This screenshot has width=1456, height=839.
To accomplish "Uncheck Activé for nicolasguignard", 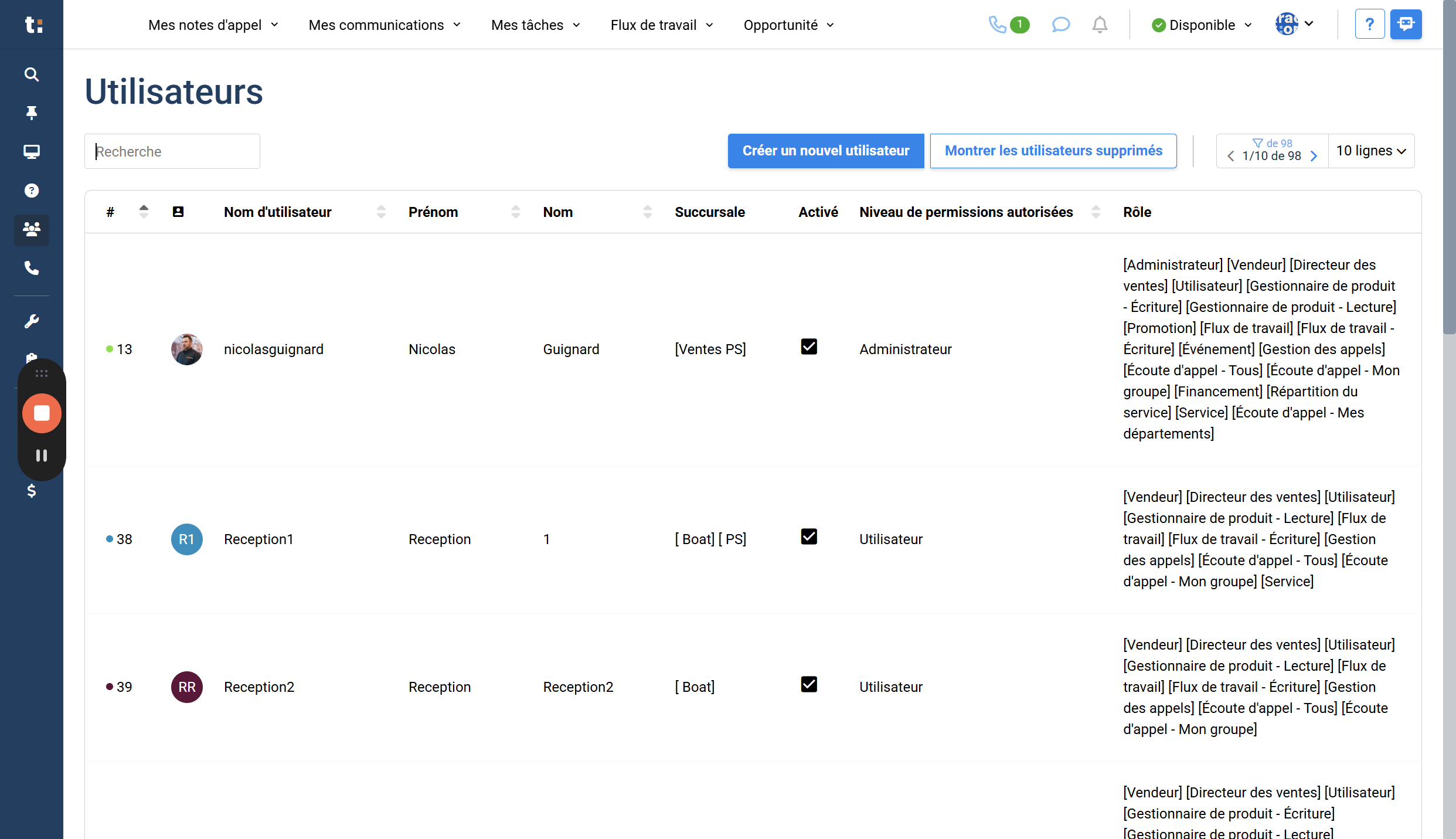I will (809, 347).
